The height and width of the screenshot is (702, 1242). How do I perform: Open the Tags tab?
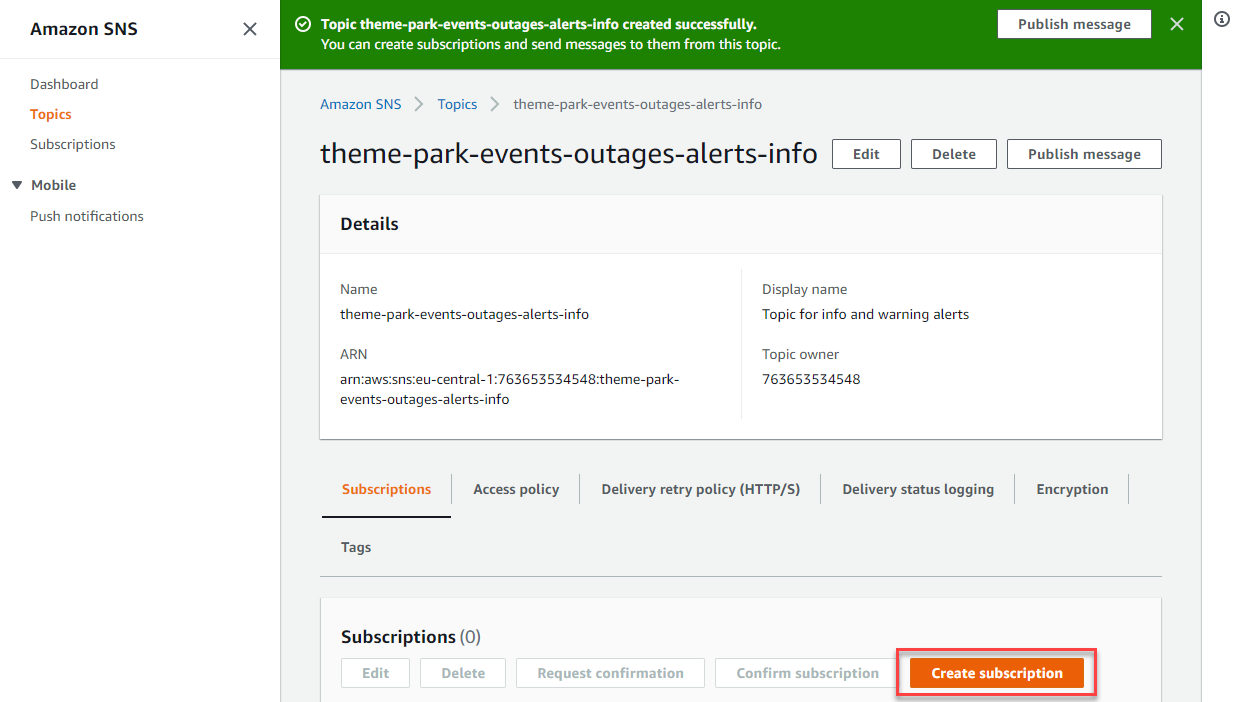(x=356, y=547)
